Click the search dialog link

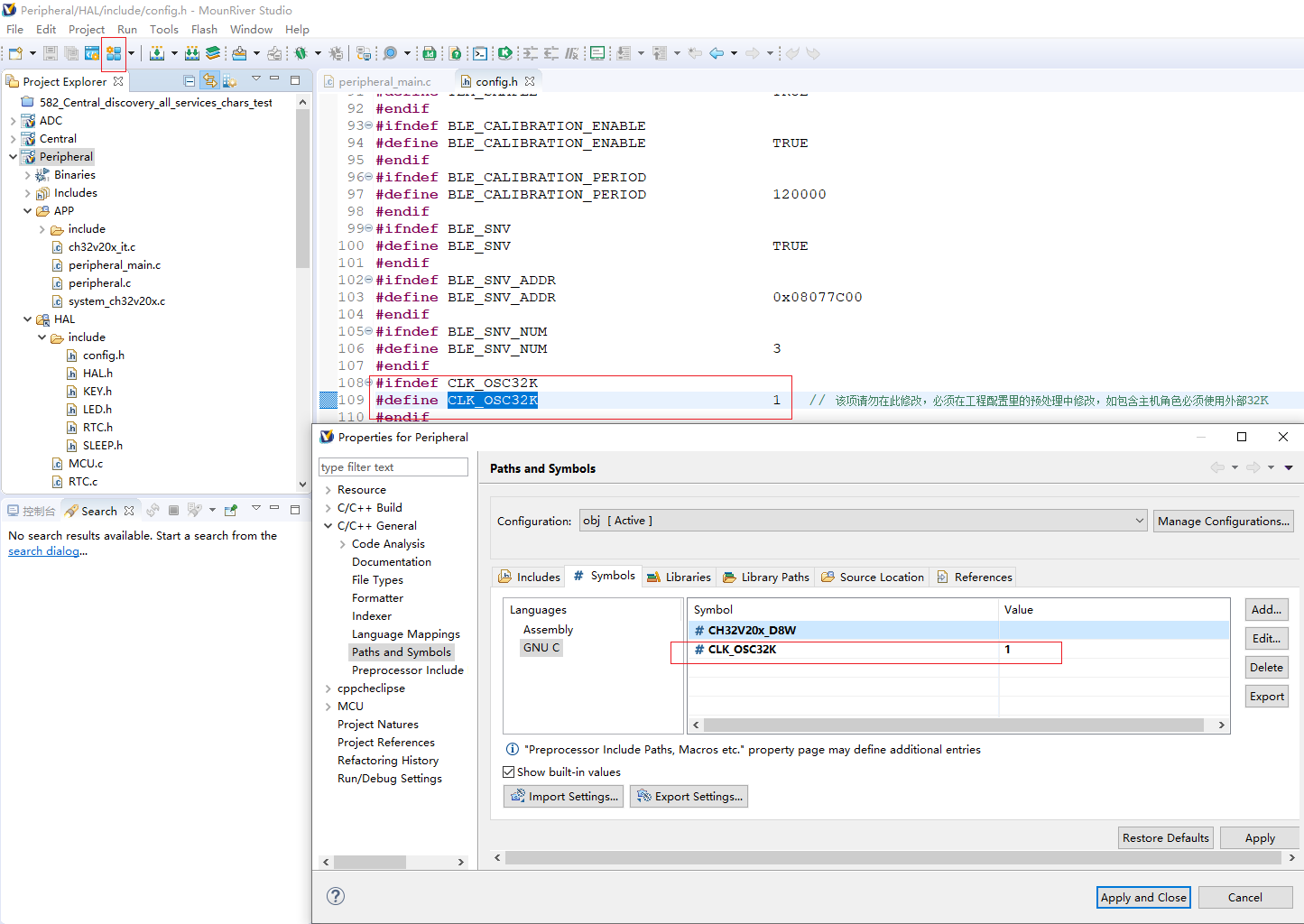[44, 551]
